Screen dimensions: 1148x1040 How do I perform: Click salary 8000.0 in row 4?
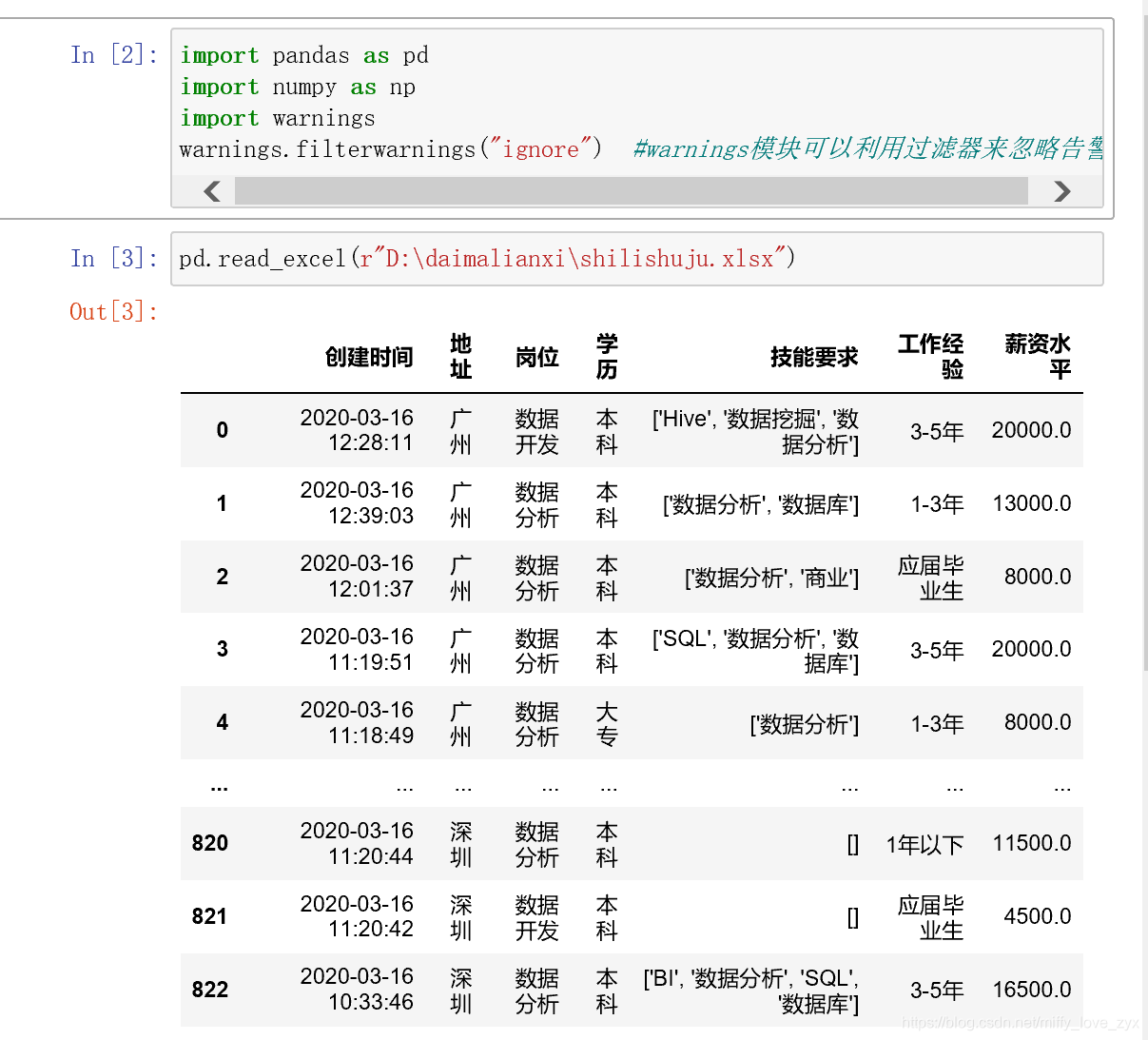click(x=1038, y=722)
